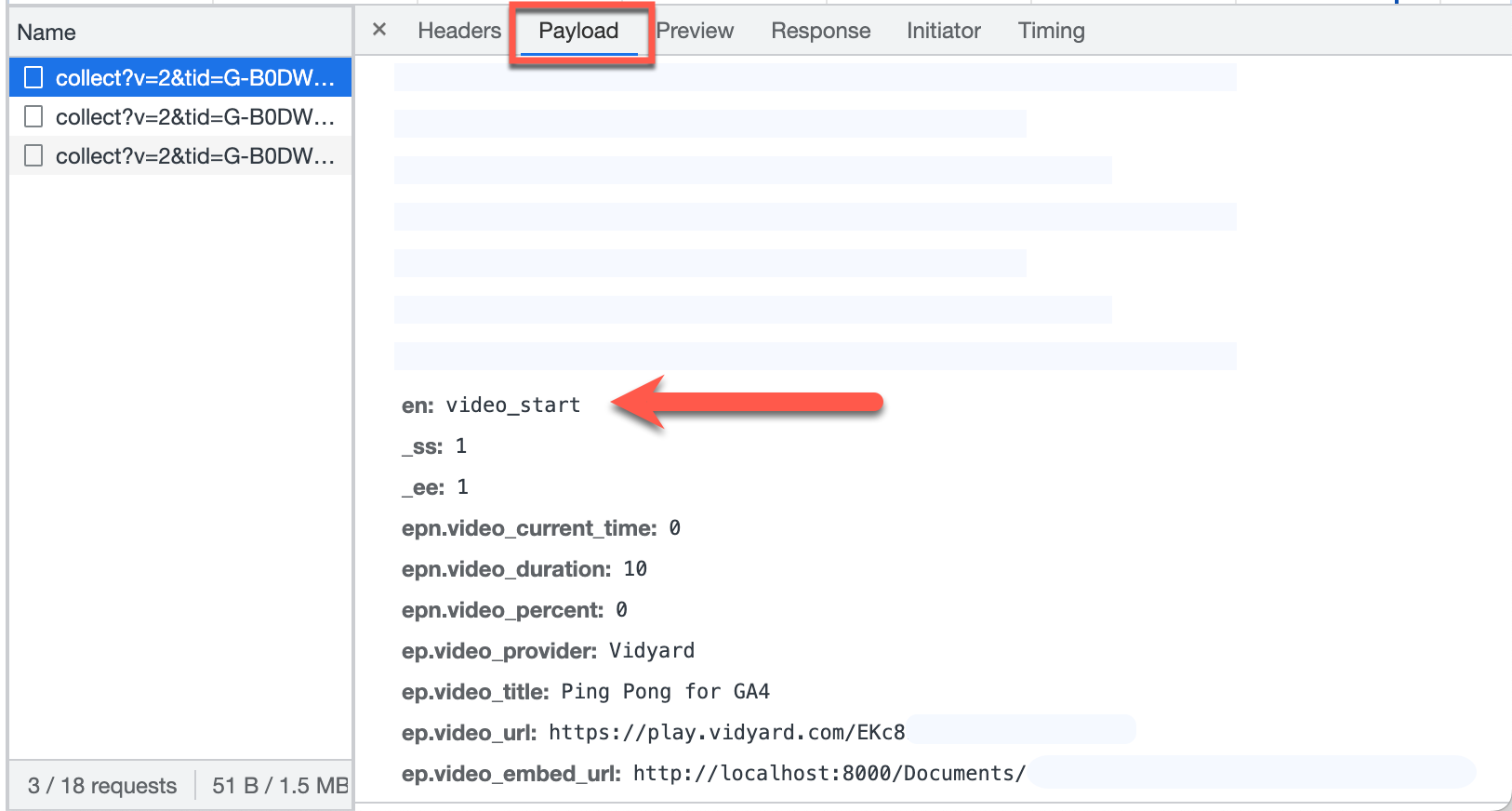Show the Timing tab
The image size is (1512, 811).
point(1052,31)
